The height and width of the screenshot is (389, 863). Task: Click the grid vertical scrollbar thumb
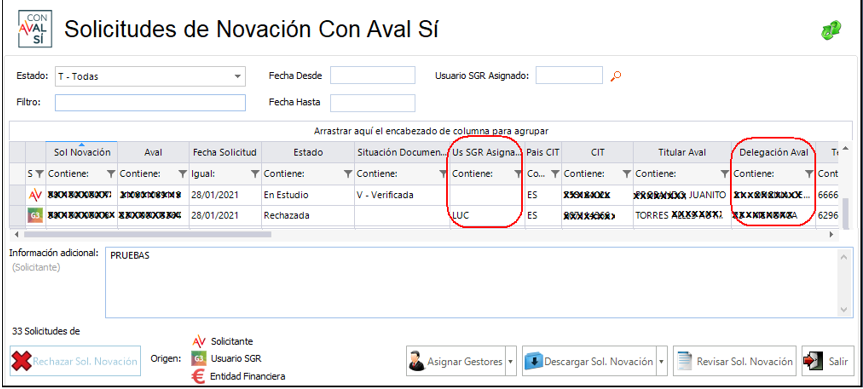pos(846,212)
